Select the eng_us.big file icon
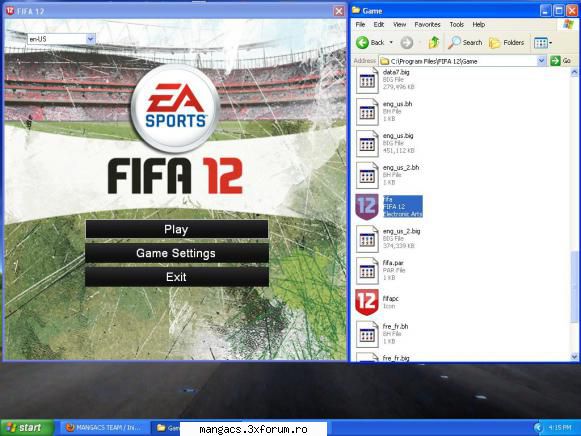The height and width of the screenshot is (436, 581). 367,144
